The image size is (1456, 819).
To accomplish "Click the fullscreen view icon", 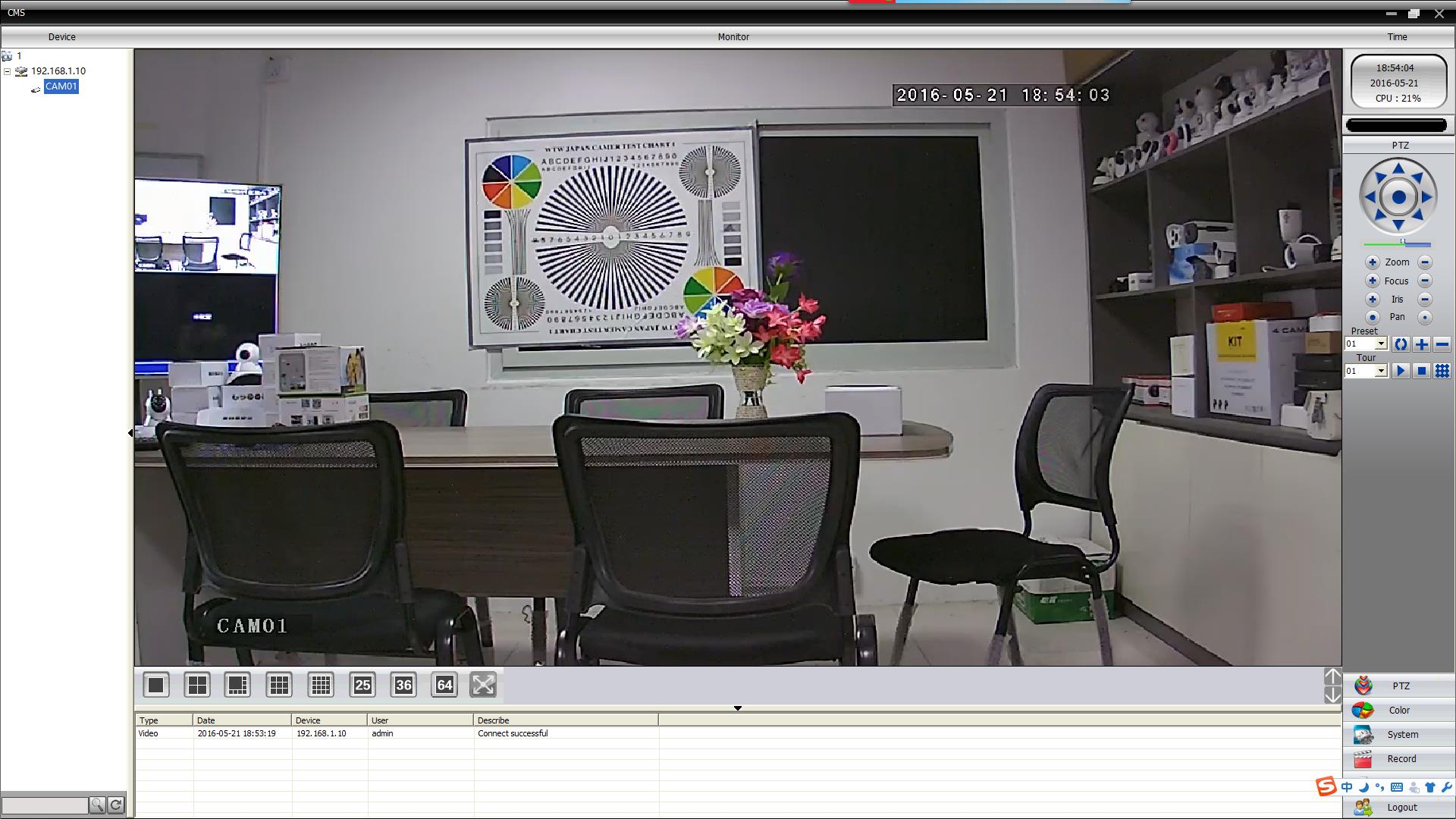I will tap(483, 685).
